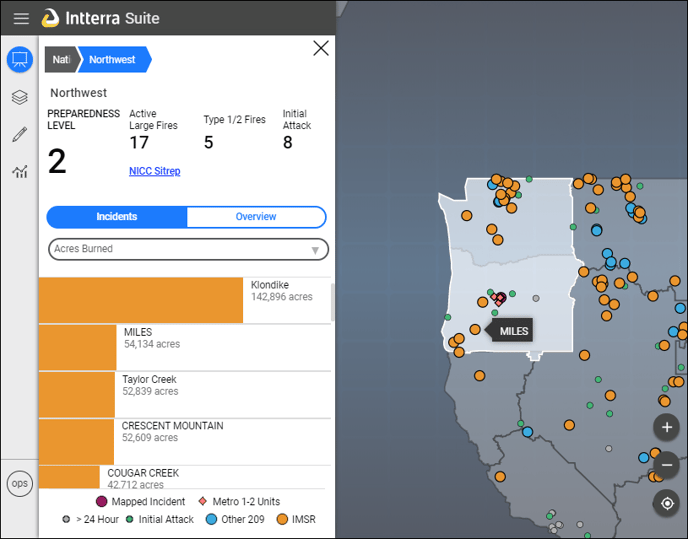Open the analytics chart icon

point(20,171)
